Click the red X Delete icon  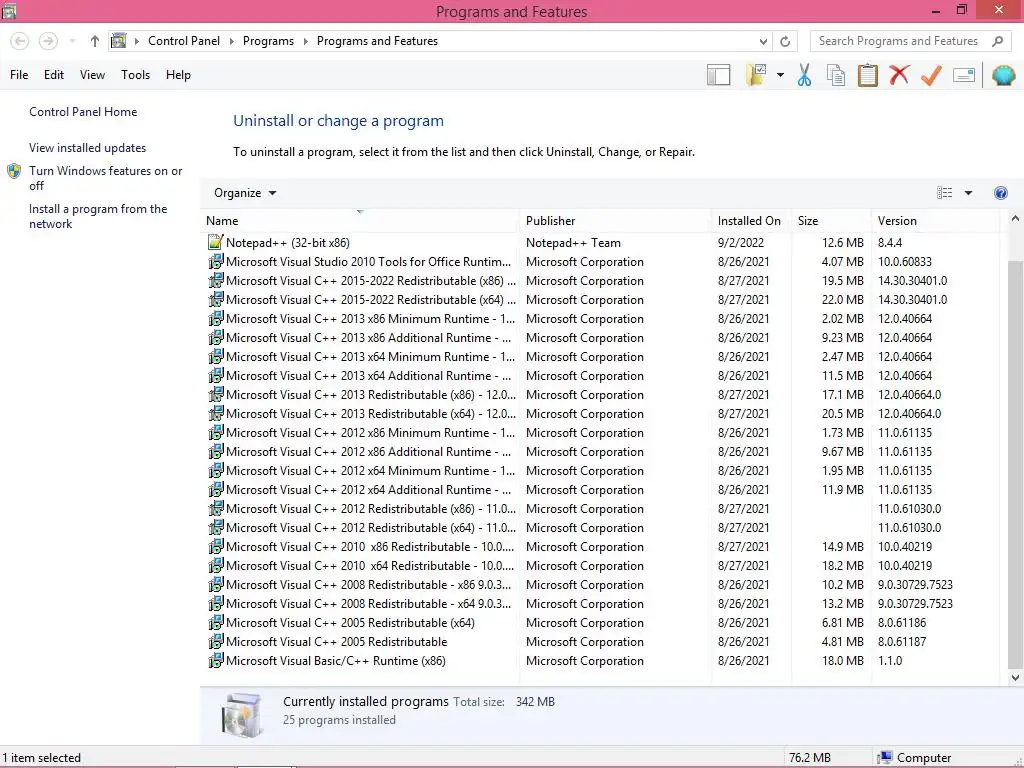[x=899, y=75]
